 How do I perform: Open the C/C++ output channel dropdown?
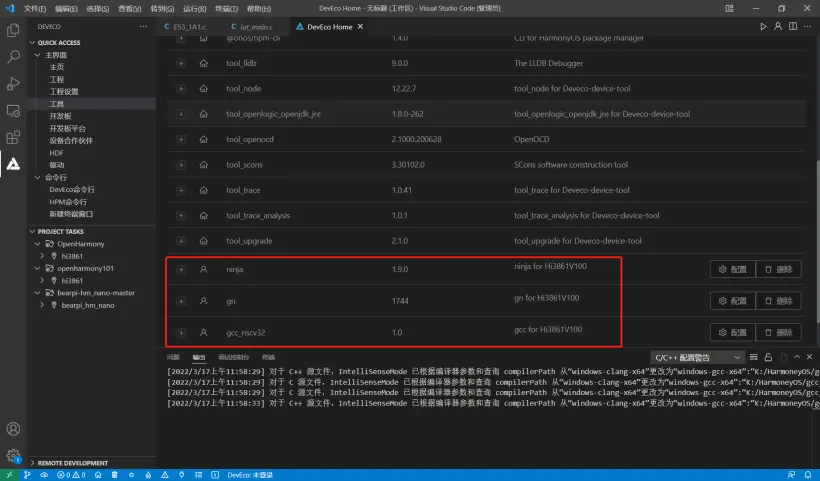tap(697, 358)
